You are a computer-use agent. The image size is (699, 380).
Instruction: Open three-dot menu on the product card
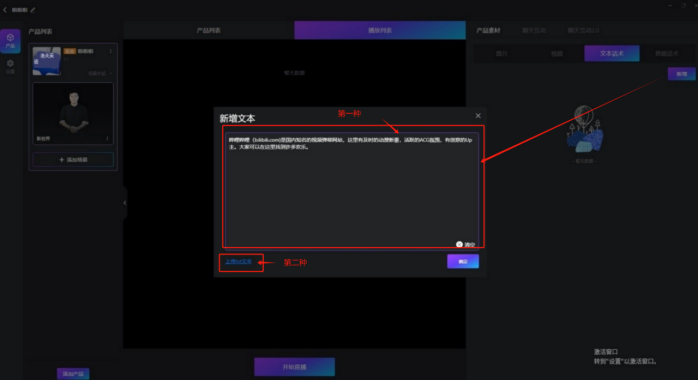tap(111, 51)
